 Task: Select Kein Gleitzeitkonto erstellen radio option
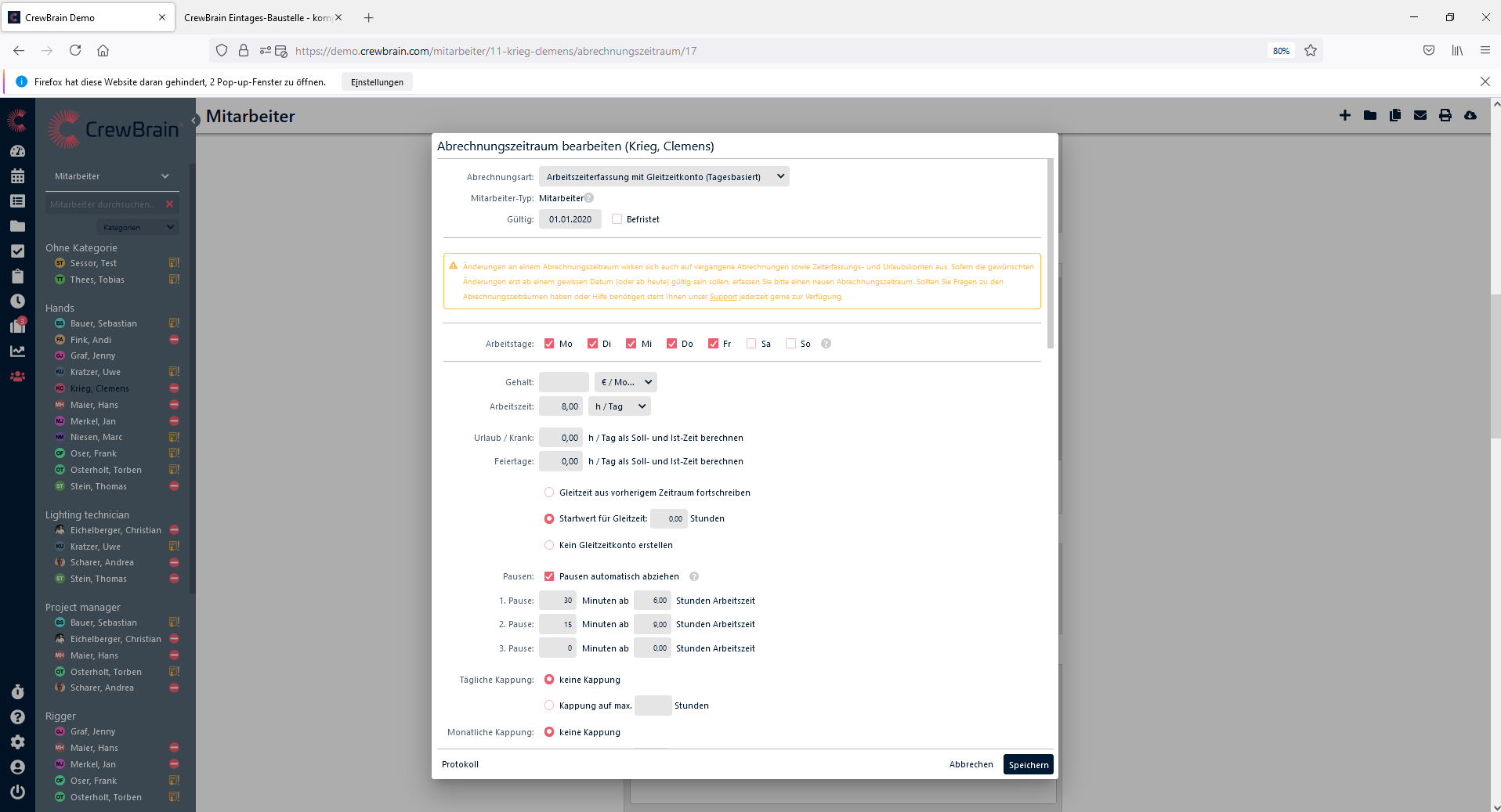tap(549, 545)
